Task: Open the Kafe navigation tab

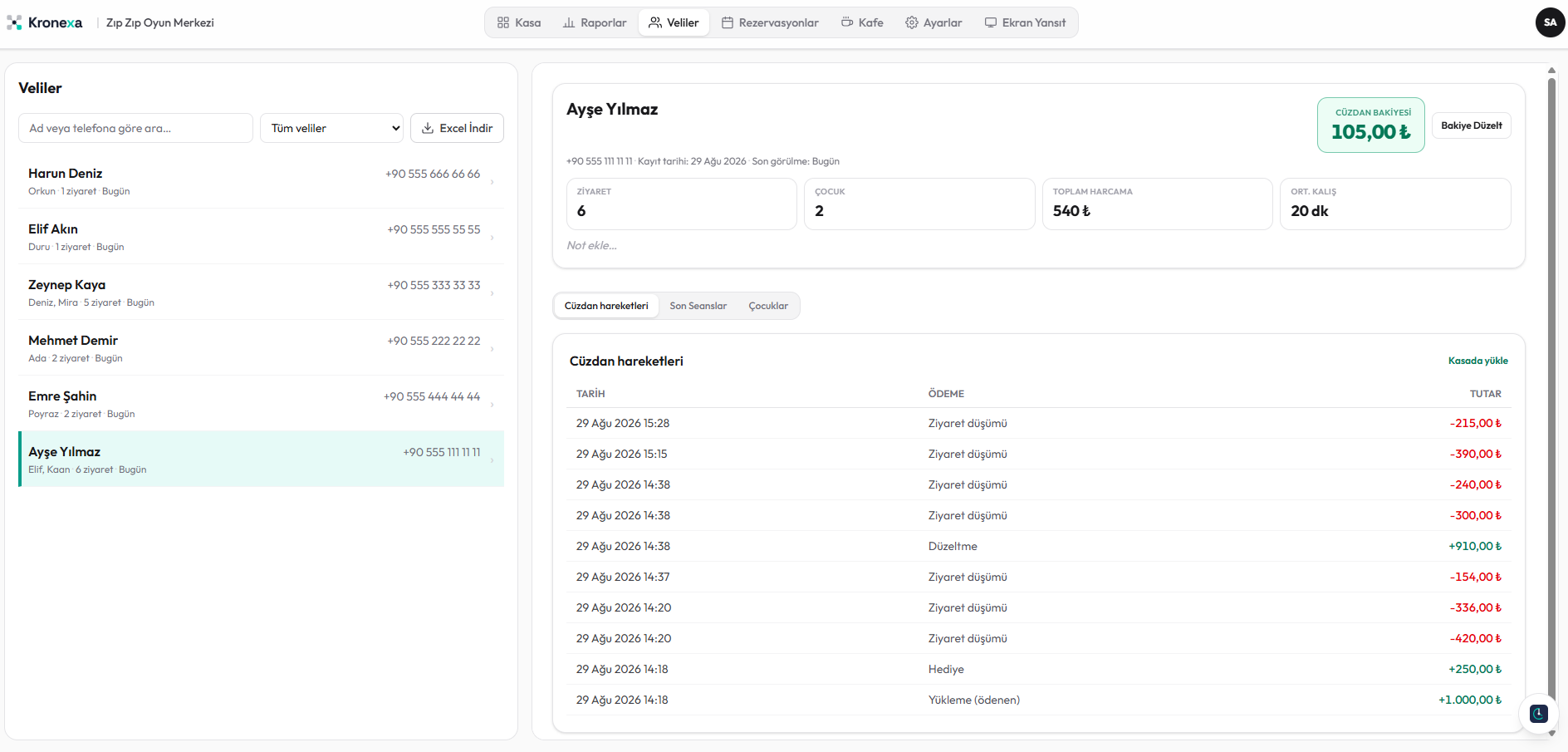Action: pos(862,22)
